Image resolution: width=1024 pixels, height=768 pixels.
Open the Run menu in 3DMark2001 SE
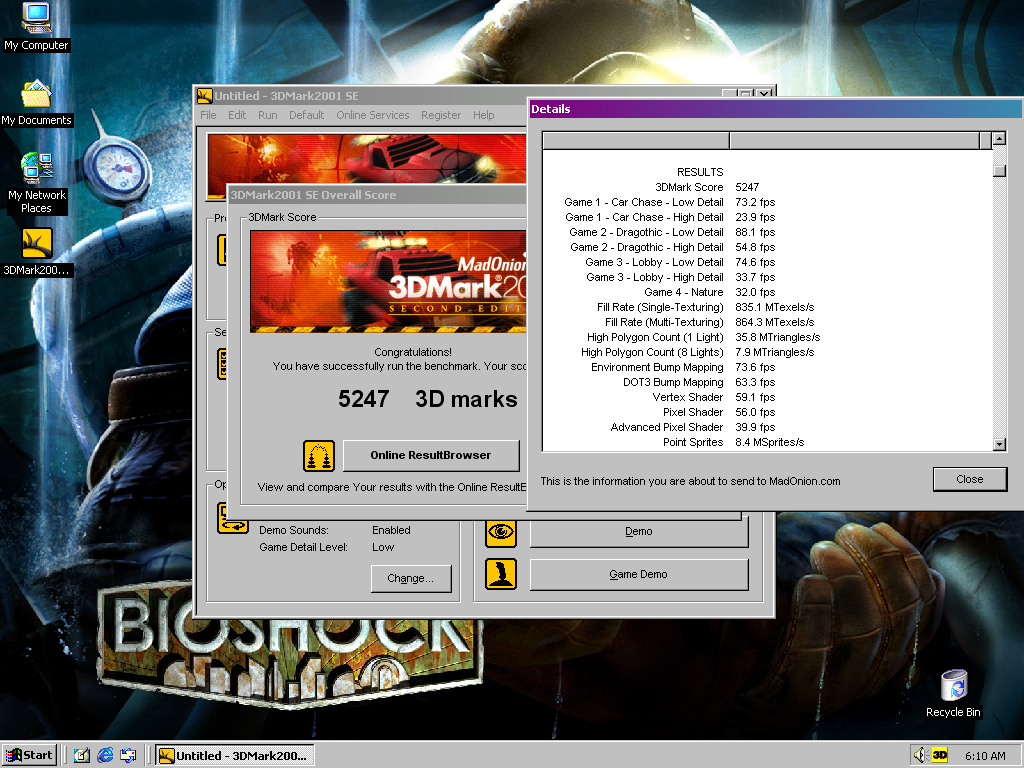267,115
